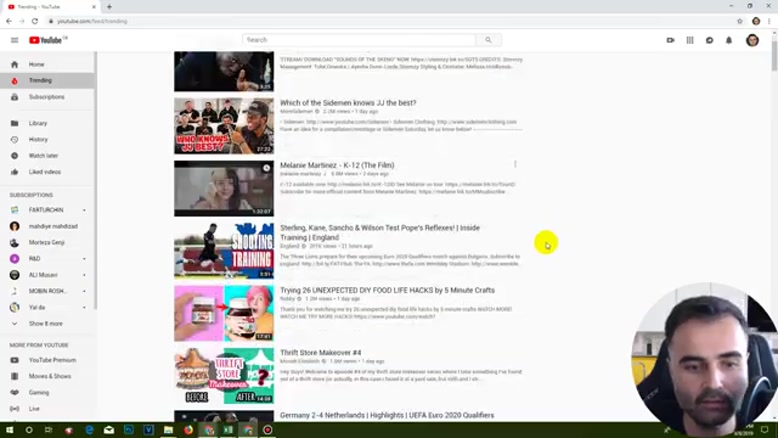Reload the page
The height and width of the screenshot is (438, 778).
(x=35, y=21)
